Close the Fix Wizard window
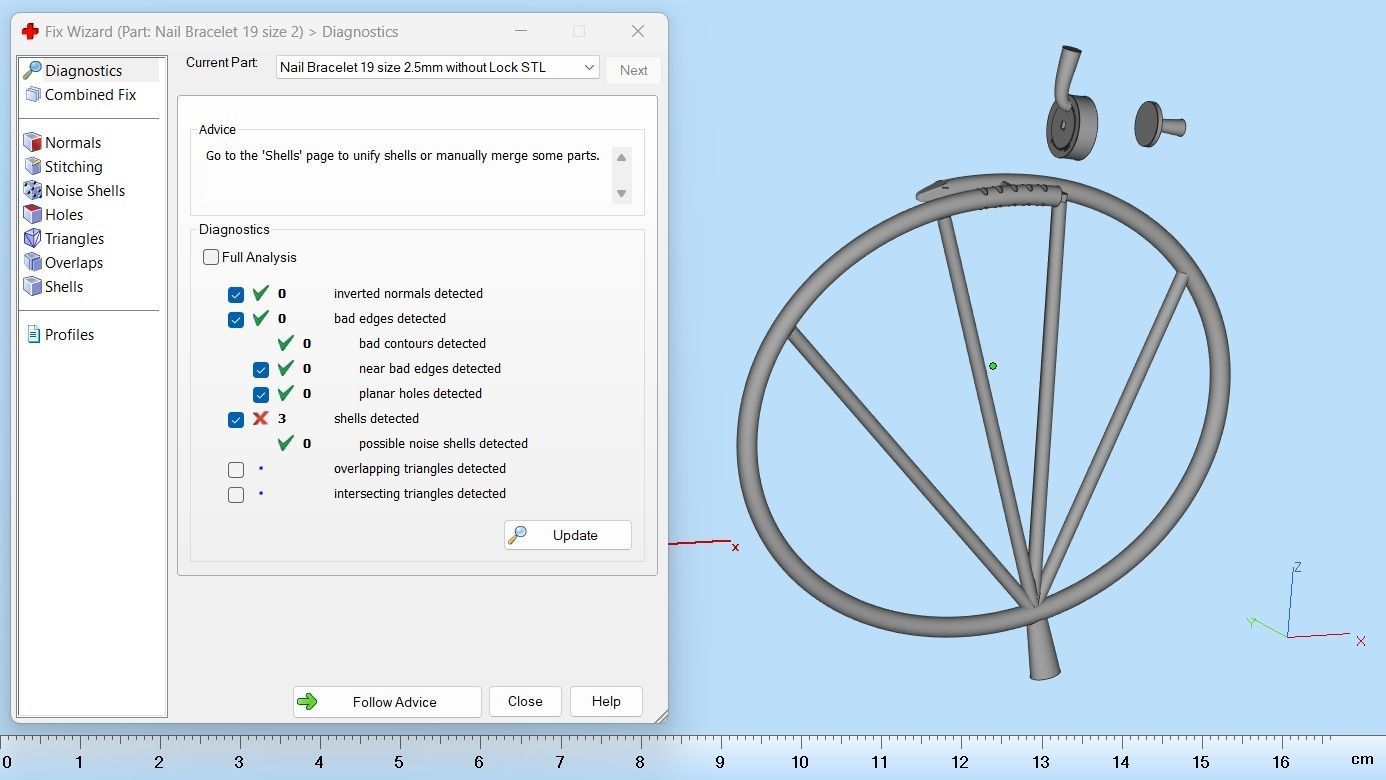 pos(638,31)
